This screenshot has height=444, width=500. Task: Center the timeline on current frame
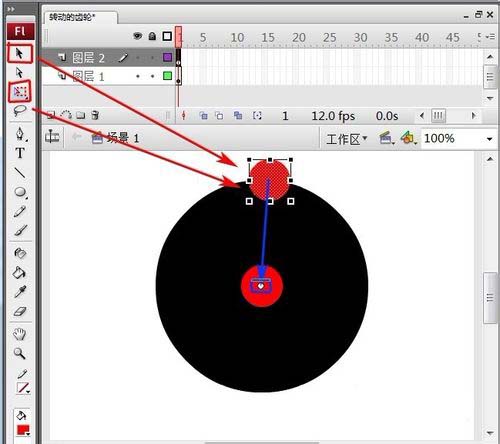pyautogui.click(x=183, y=116)
